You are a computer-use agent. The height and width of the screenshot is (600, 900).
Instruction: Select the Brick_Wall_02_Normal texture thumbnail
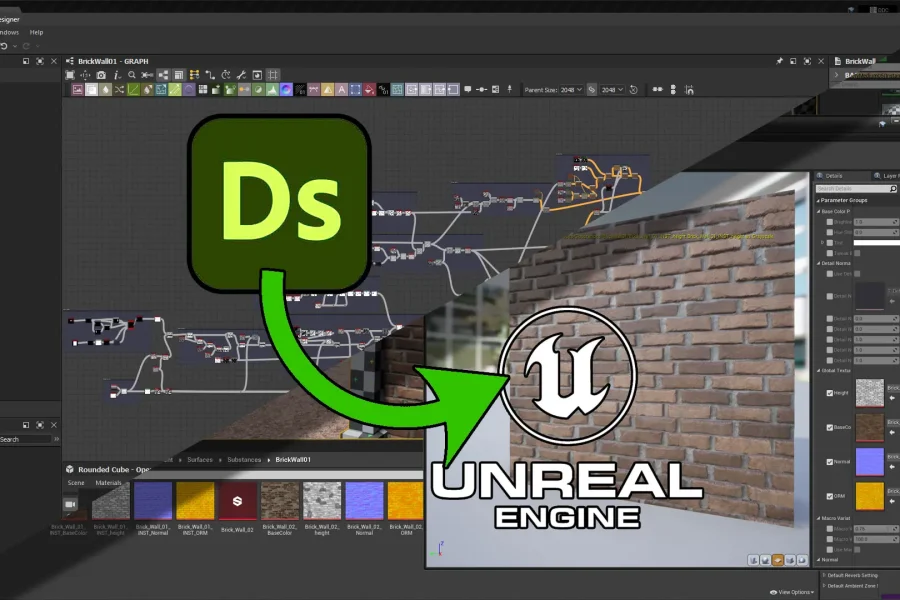tap(364, 501)
